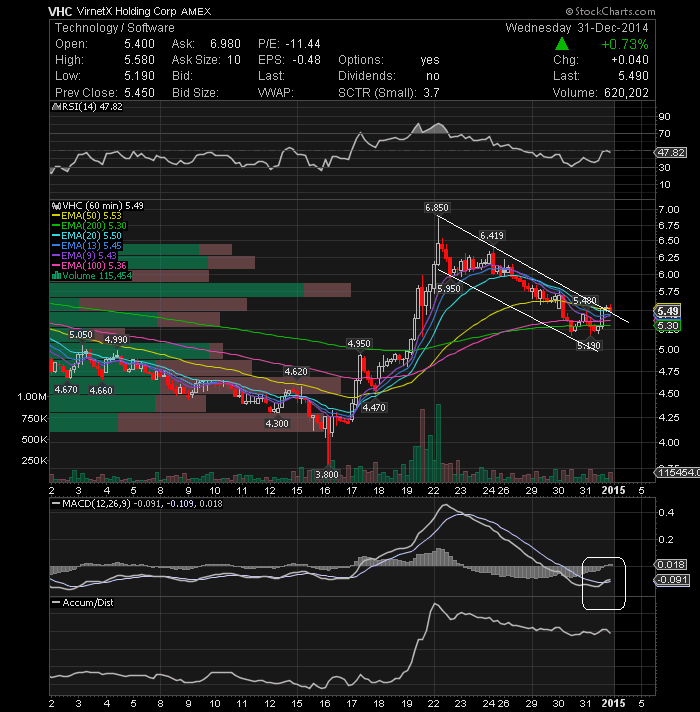Click the Low value 5.190 in the header
Viewport: 700px width, 712px height.
[x=139, y=76]
